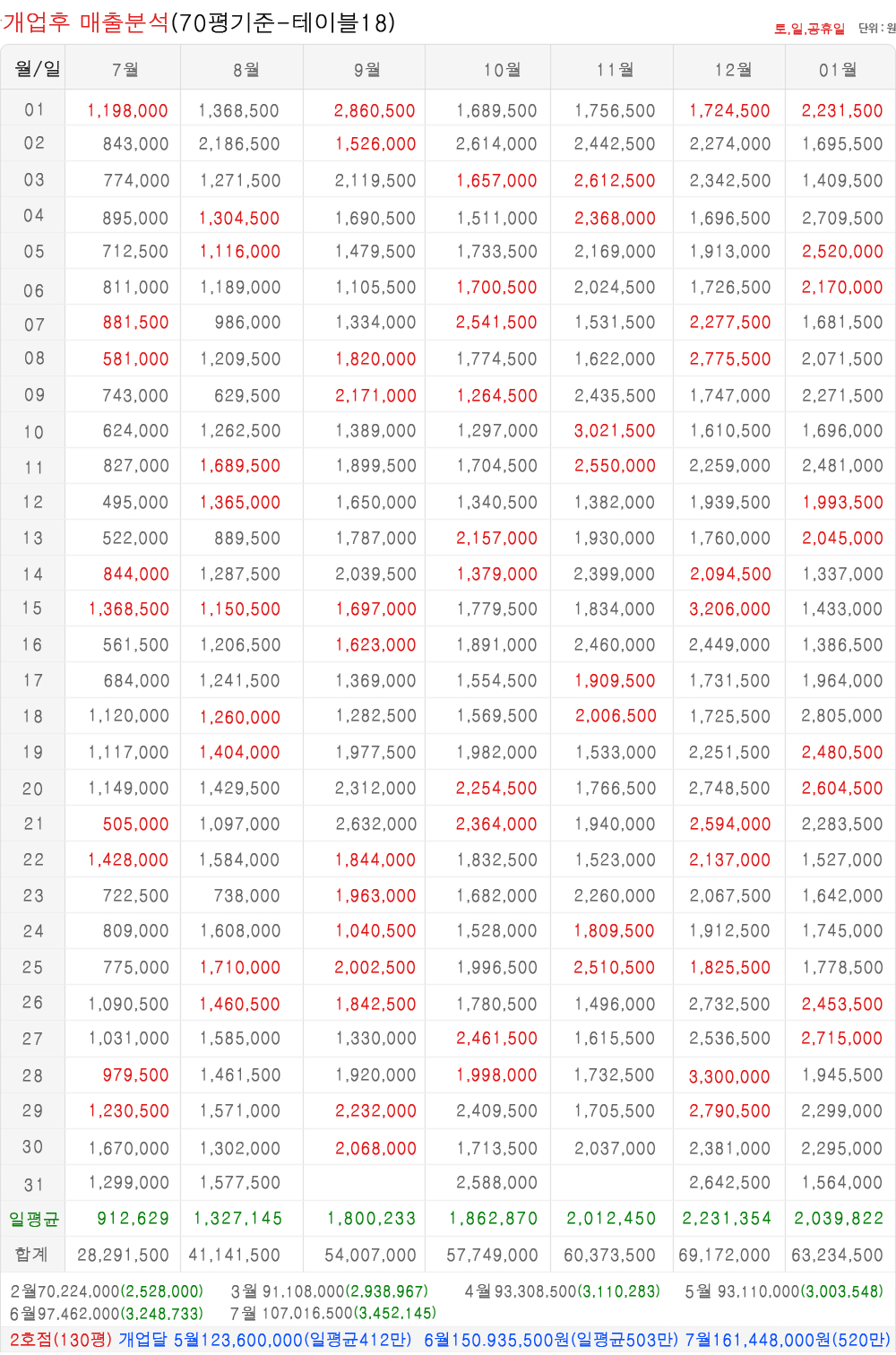Click the daily average 1,327,145
Image resolution: width=896 pixels, height=1355 pixels.
click(238, 1219)
